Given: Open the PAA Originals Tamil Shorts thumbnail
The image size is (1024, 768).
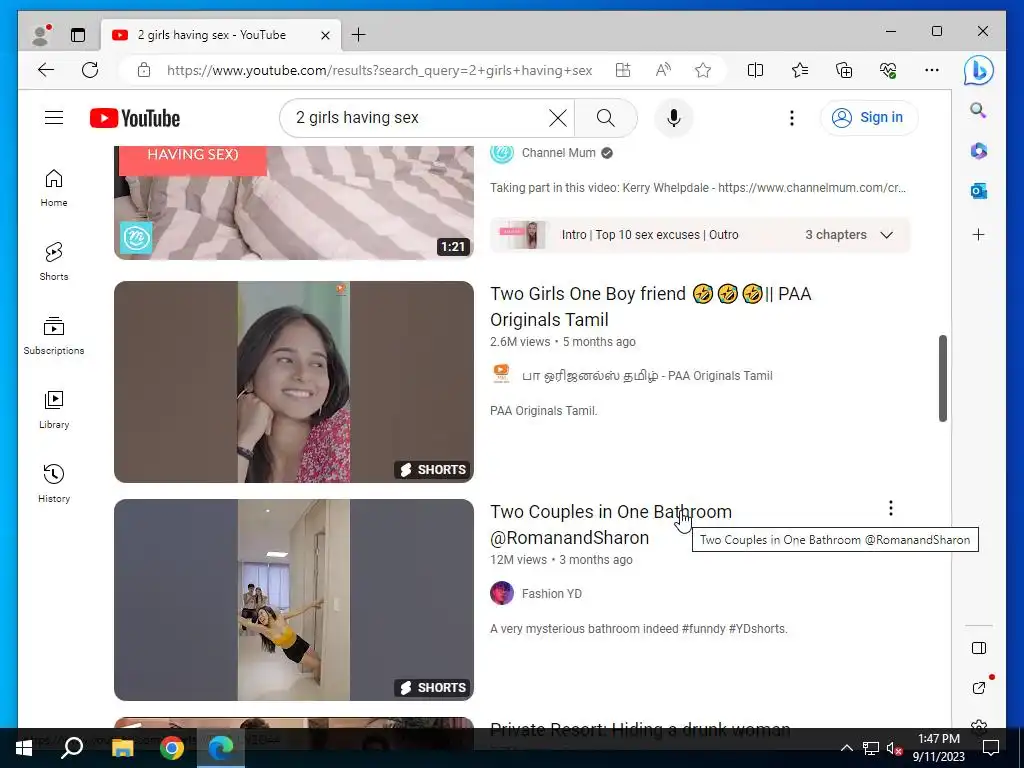Looking at the screenshot, I should click(x=294, y=382).
